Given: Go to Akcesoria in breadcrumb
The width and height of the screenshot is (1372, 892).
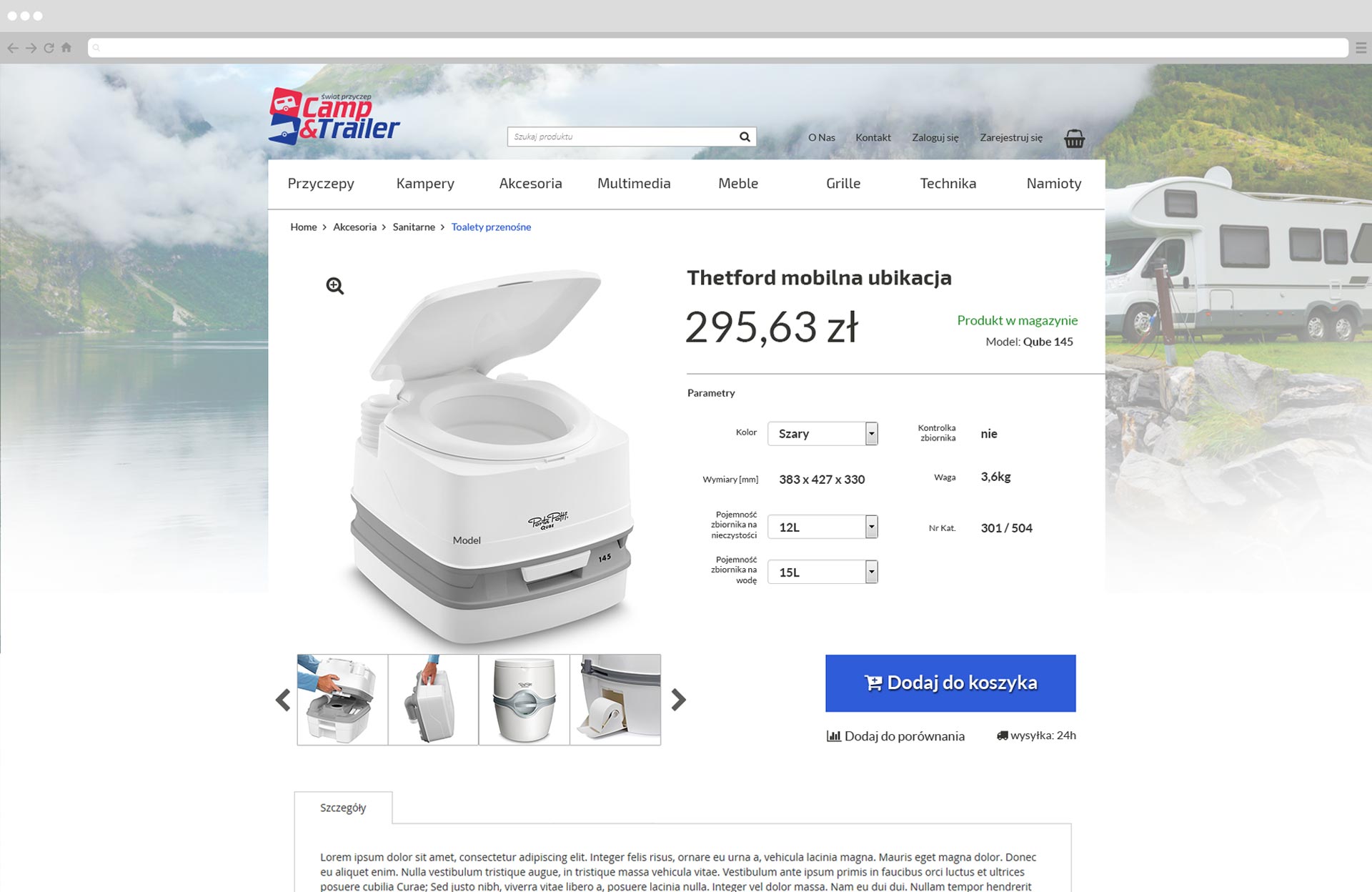Looking at the screenshot, I should tap(354, 227).
